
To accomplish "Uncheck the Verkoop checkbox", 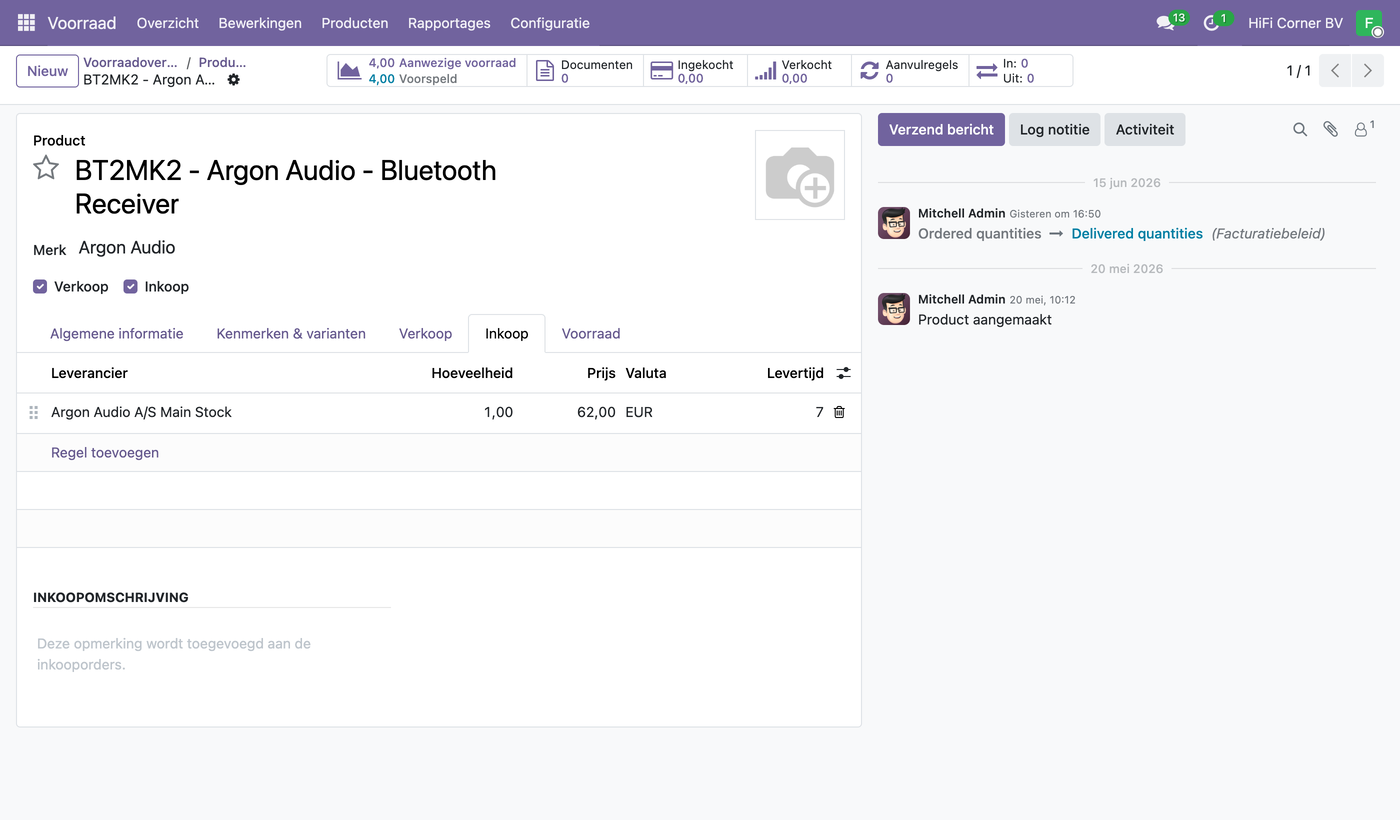I will point(40,287).
